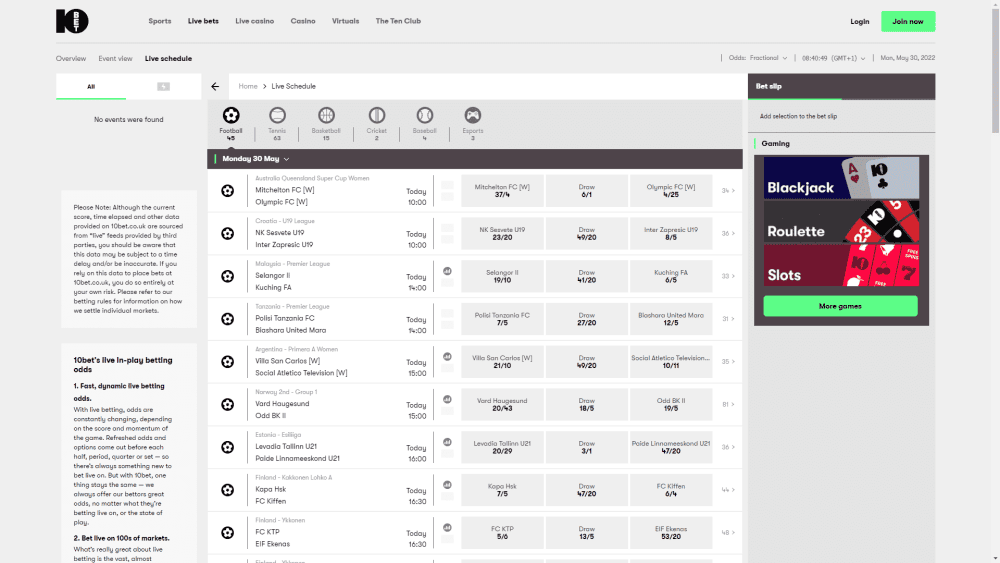Click football icon for Kapa Hsk match
Screen dimensions: 1000x563
228,490
